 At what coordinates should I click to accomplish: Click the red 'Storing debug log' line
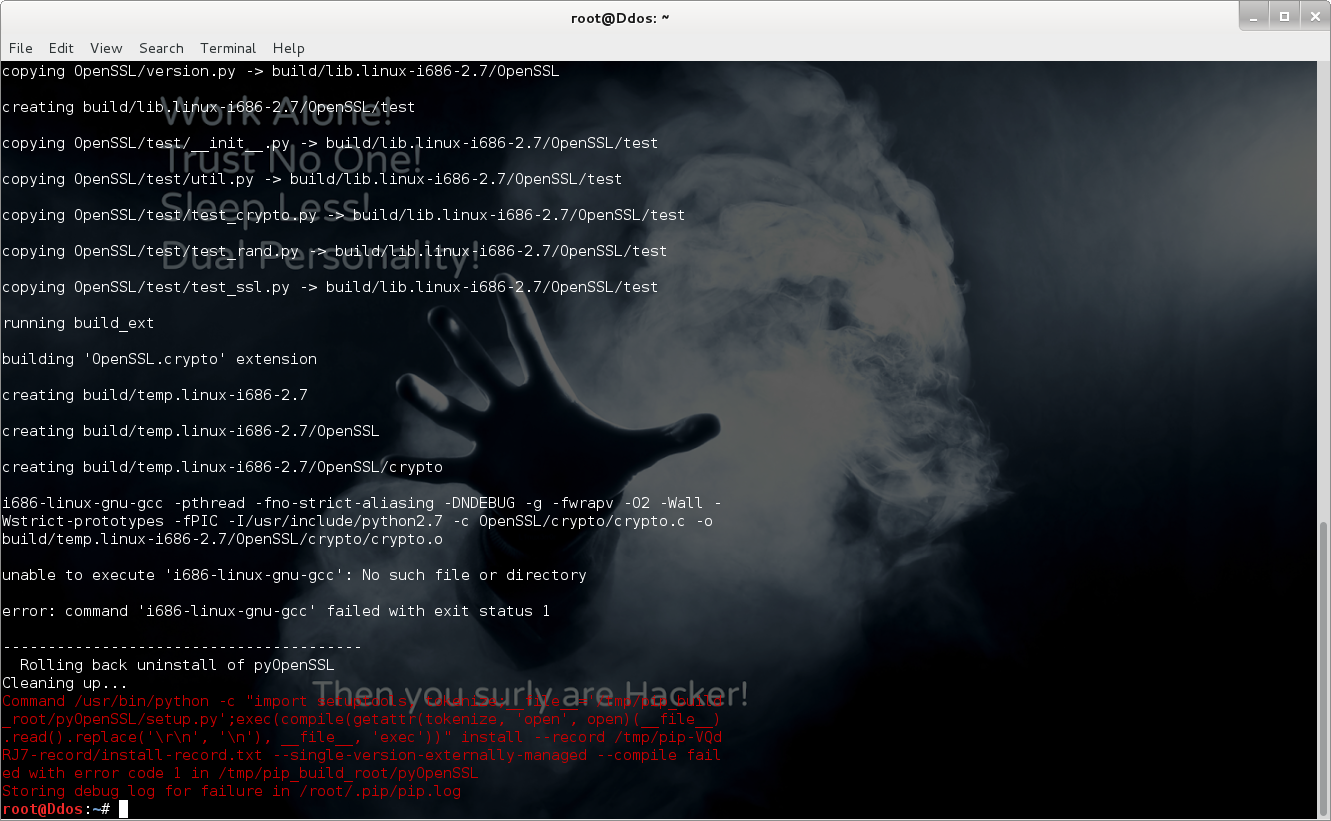231,791
